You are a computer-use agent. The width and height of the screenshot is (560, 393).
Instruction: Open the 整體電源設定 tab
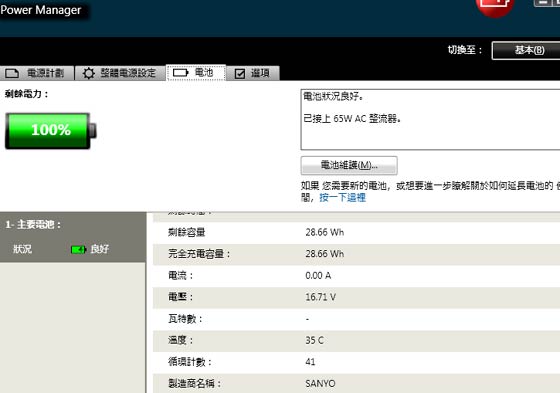point(120,73)
